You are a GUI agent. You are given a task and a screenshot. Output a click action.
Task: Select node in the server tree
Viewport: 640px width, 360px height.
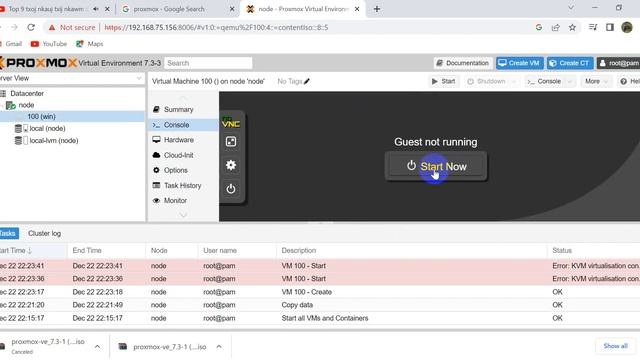26,105
